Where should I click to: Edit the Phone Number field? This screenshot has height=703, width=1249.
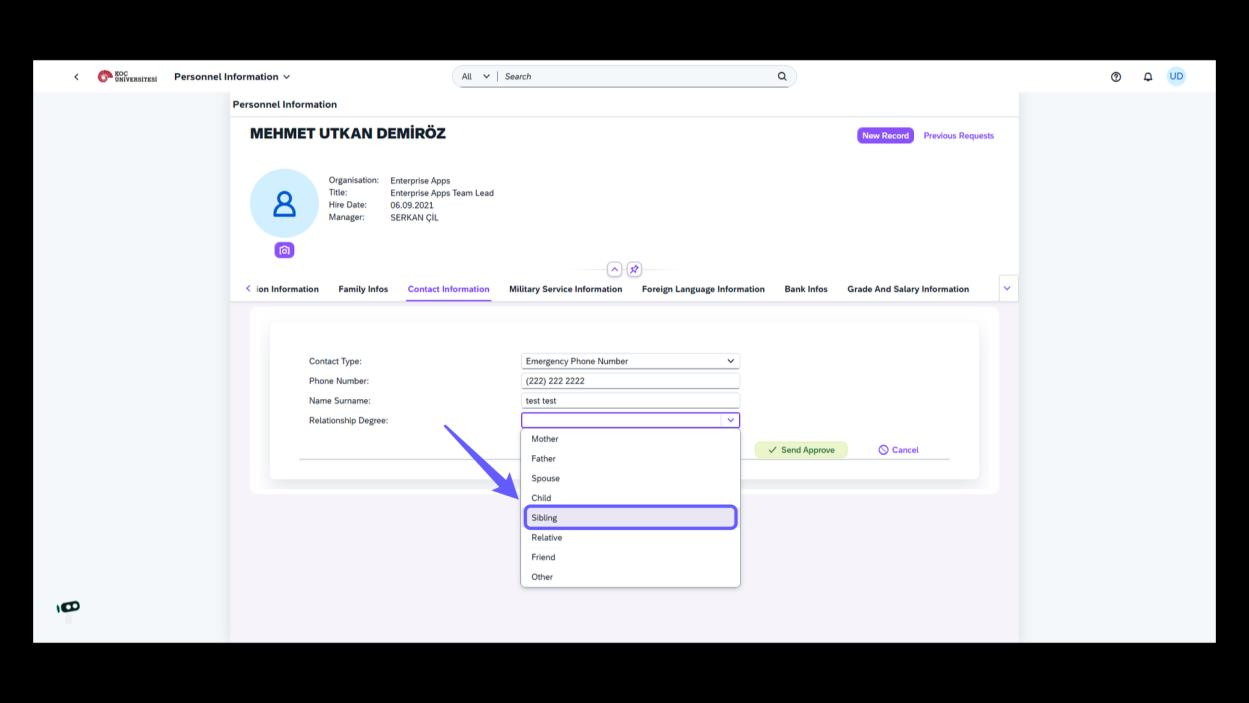[x=630, y=381]
